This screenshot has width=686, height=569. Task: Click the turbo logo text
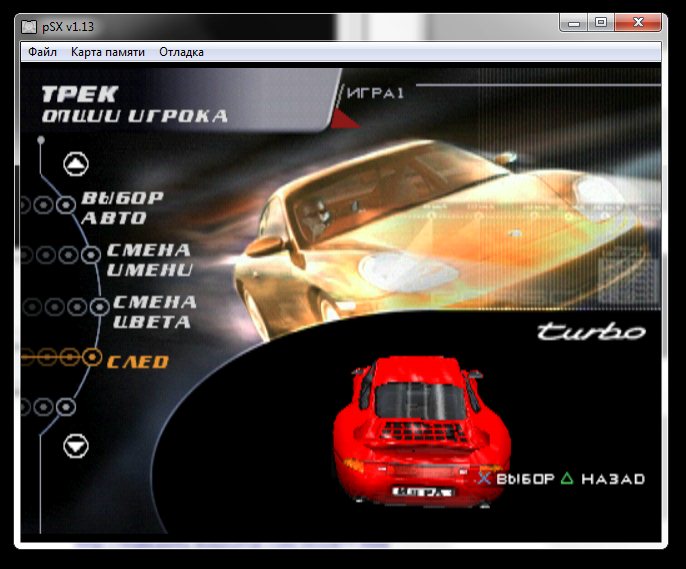[x=589, y=333]
